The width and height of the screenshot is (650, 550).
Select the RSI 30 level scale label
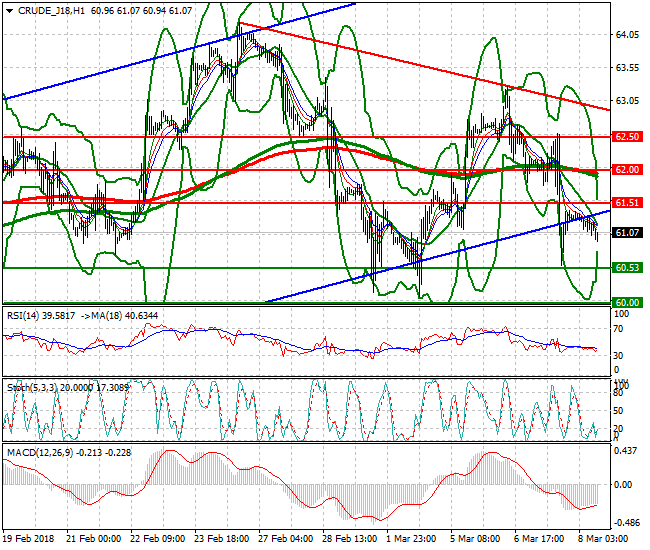(x=618, y=355)
